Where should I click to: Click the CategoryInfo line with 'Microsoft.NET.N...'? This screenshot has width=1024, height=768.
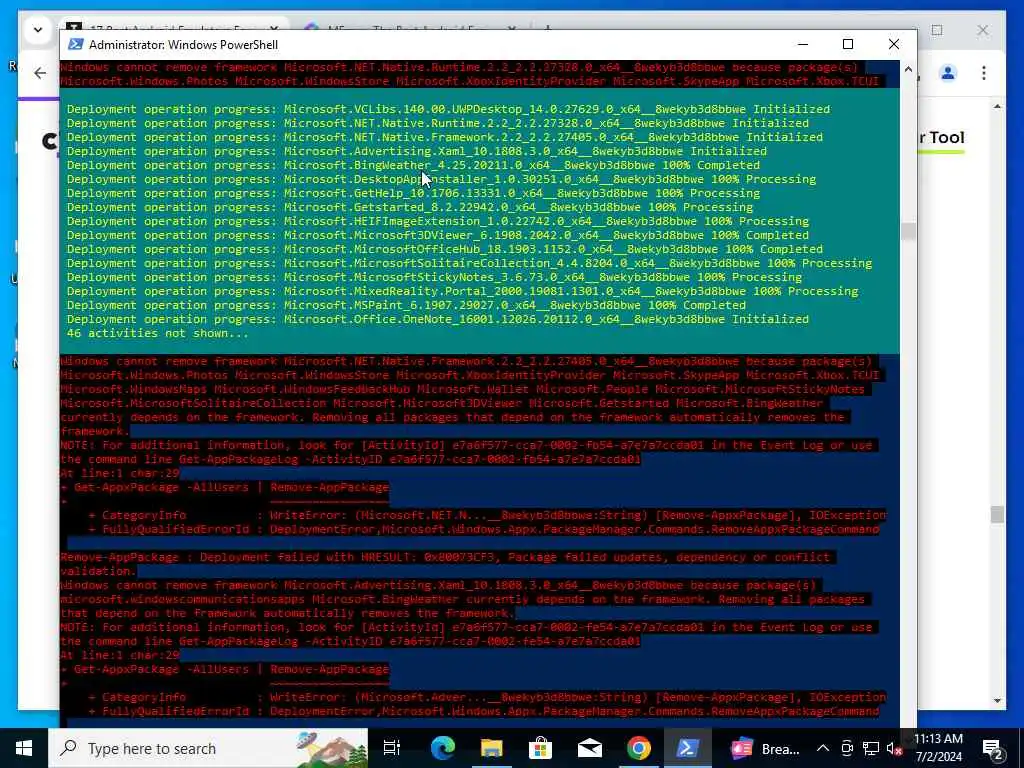pos(487,515)
